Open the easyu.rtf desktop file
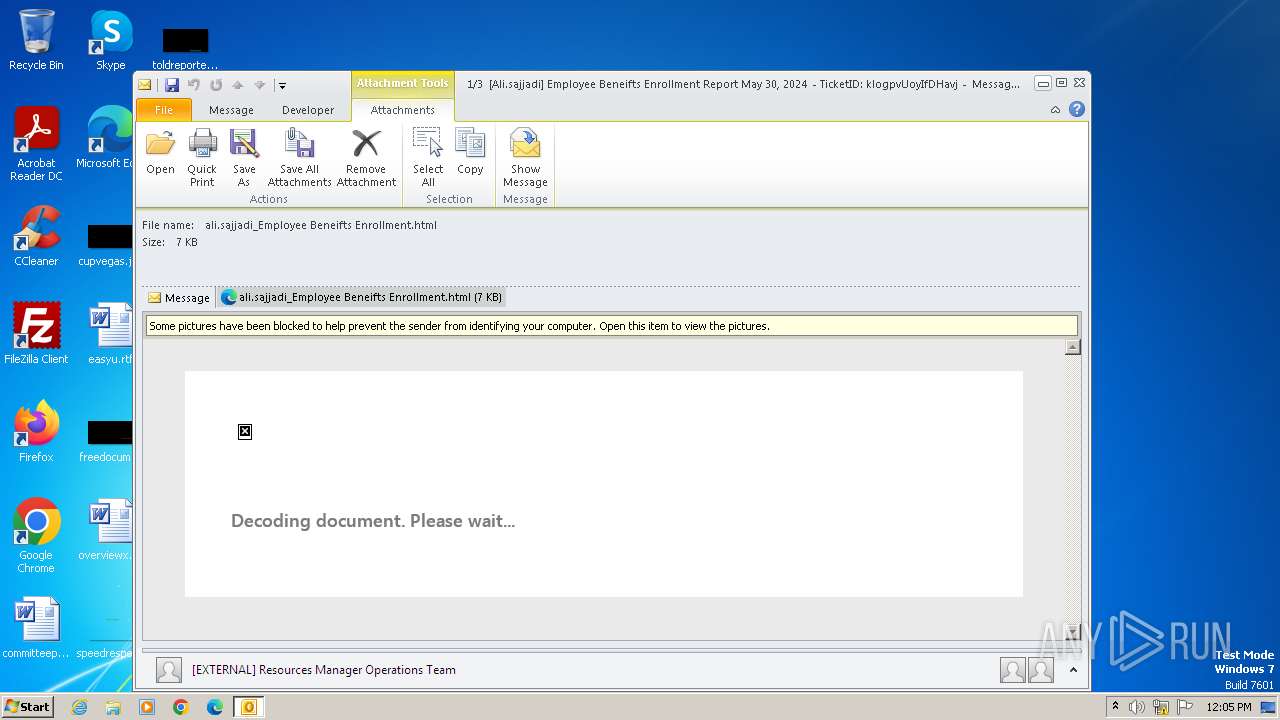This screenshot has height=720, width=1280. (109, 333)
